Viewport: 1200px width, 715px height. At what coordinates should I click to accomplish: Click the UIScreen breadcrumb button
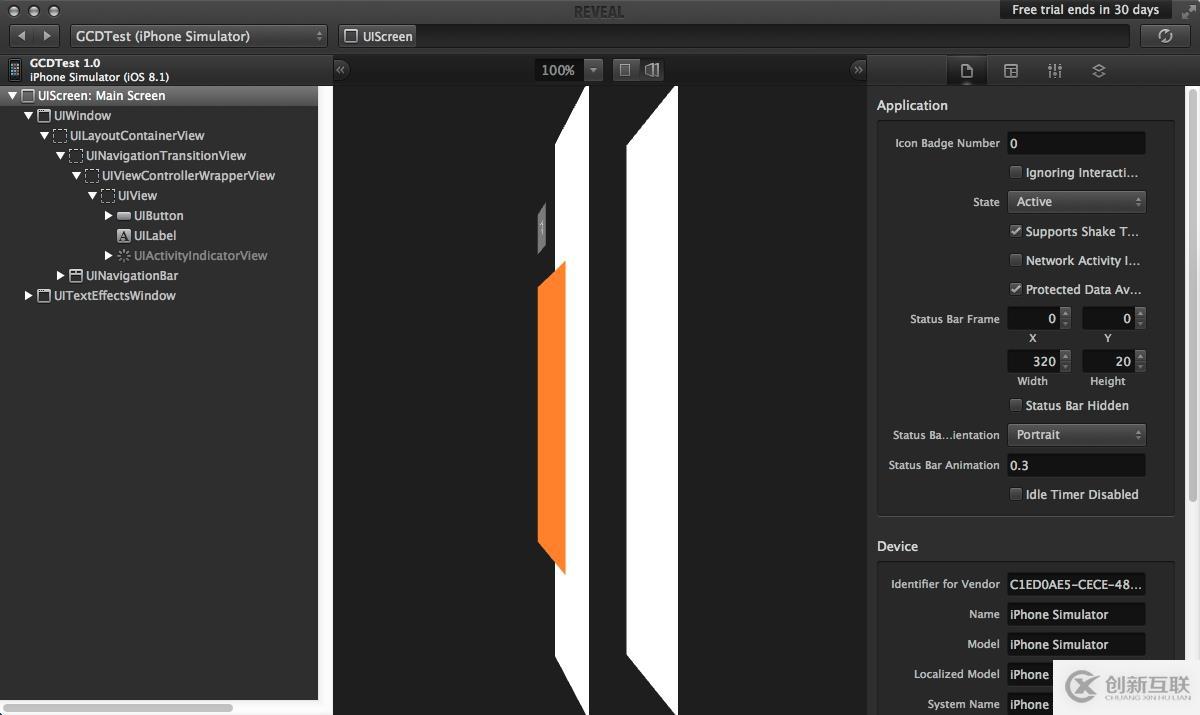(377, 36)
